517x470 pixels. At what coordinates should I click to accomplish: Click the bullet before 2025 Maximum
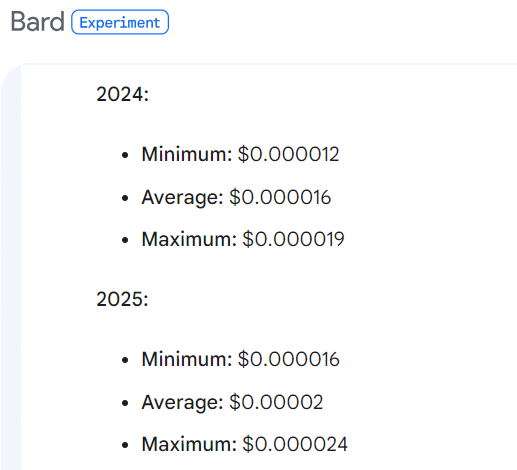pos(125,445)
